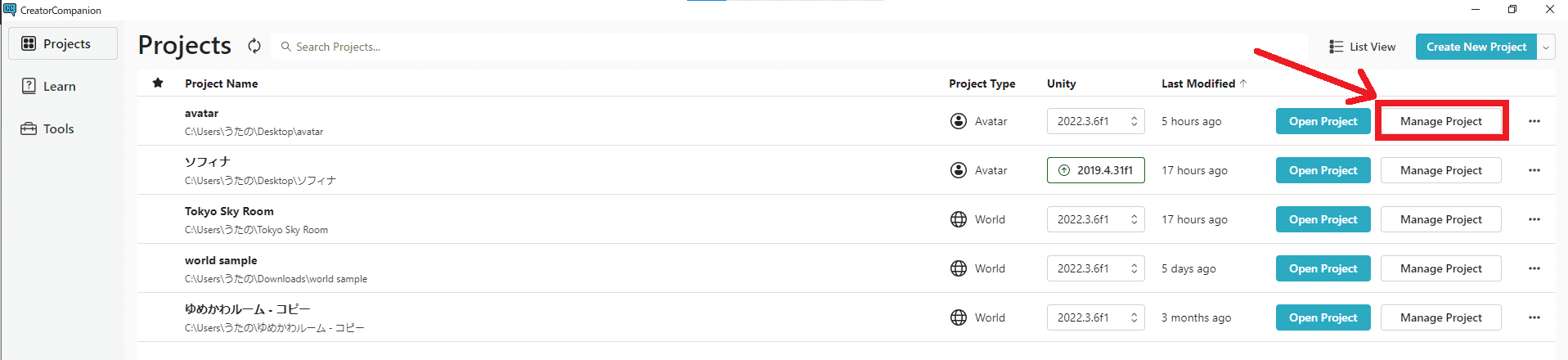Click Open Project for world sample
The width and height of the screenshot is (1568, 360).
1323,268
